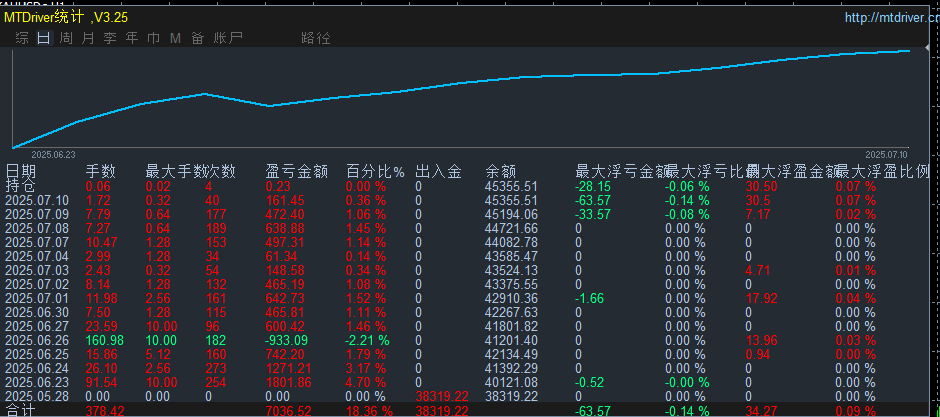
Task: Click the 2025.06.23 chart start date label
Action: (53, 154)
